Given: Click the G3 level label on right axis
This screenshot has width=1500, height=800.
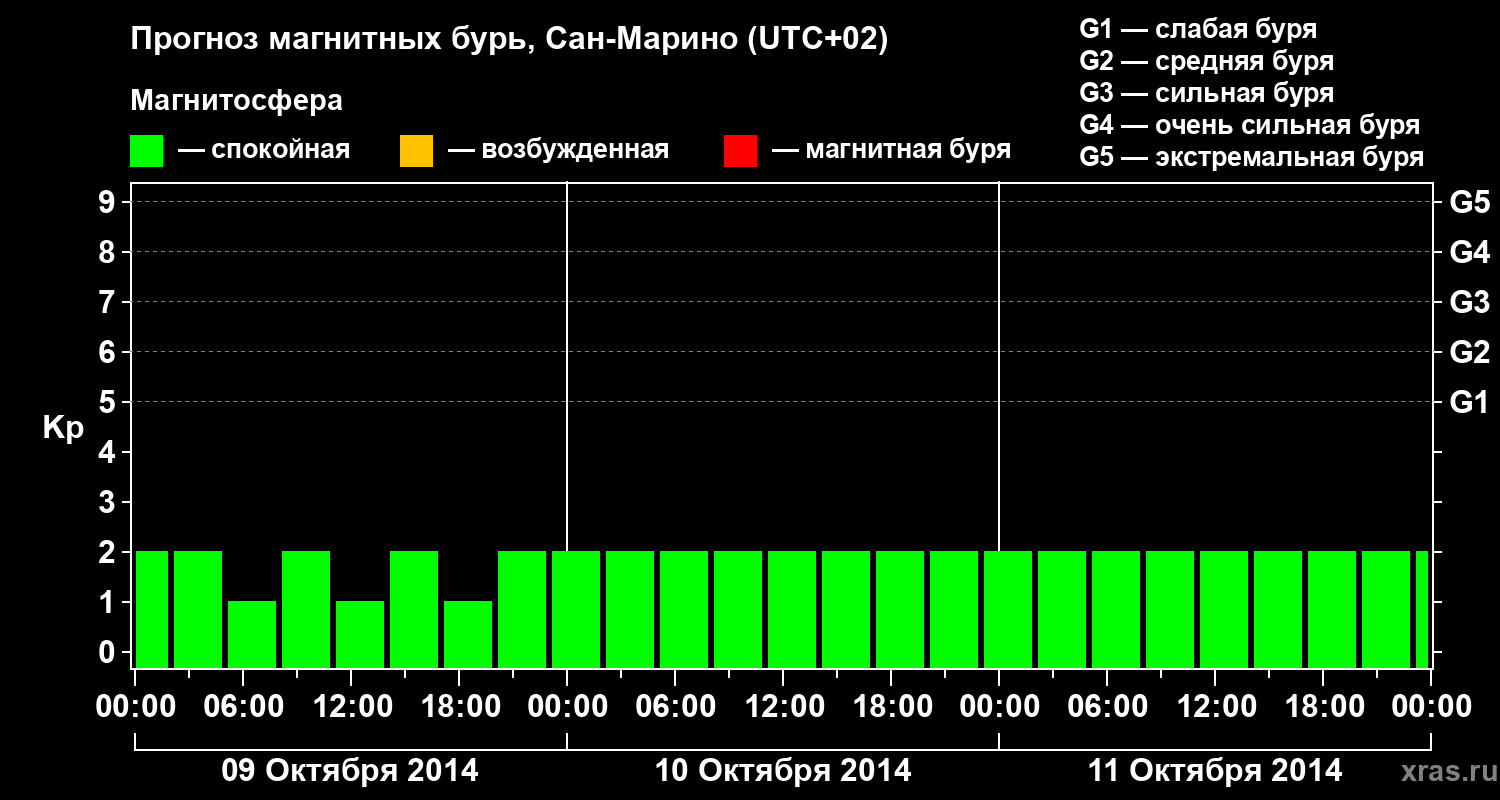Looking at the screenshot, I should tap(1469, 303).
